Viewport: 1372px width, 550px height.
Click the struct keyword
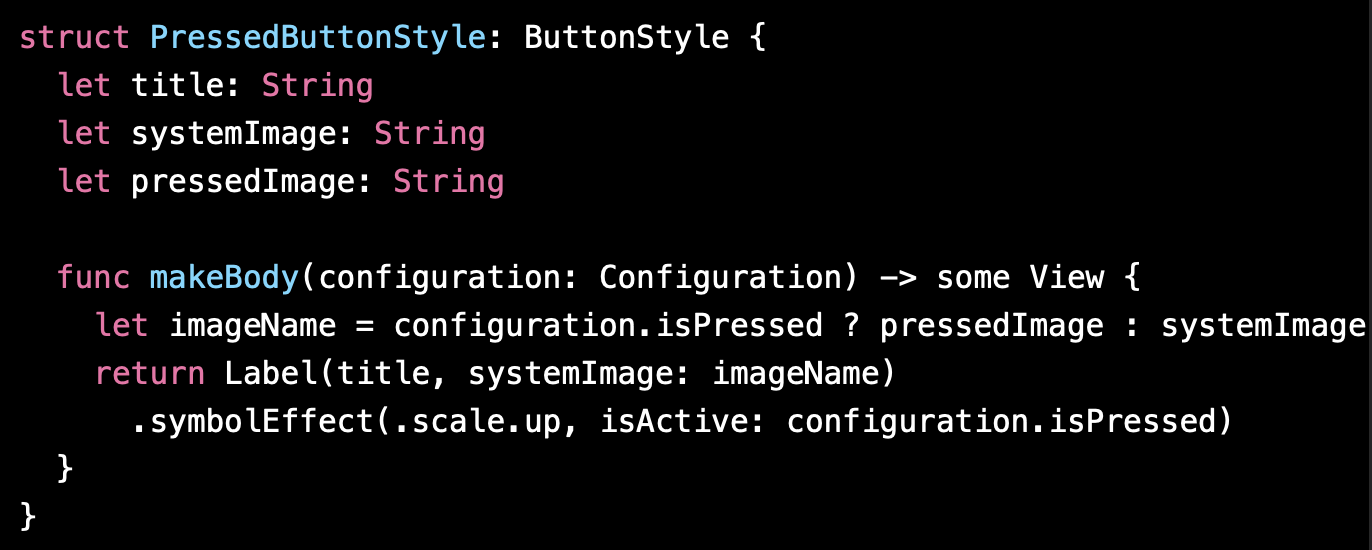(75, 37)
